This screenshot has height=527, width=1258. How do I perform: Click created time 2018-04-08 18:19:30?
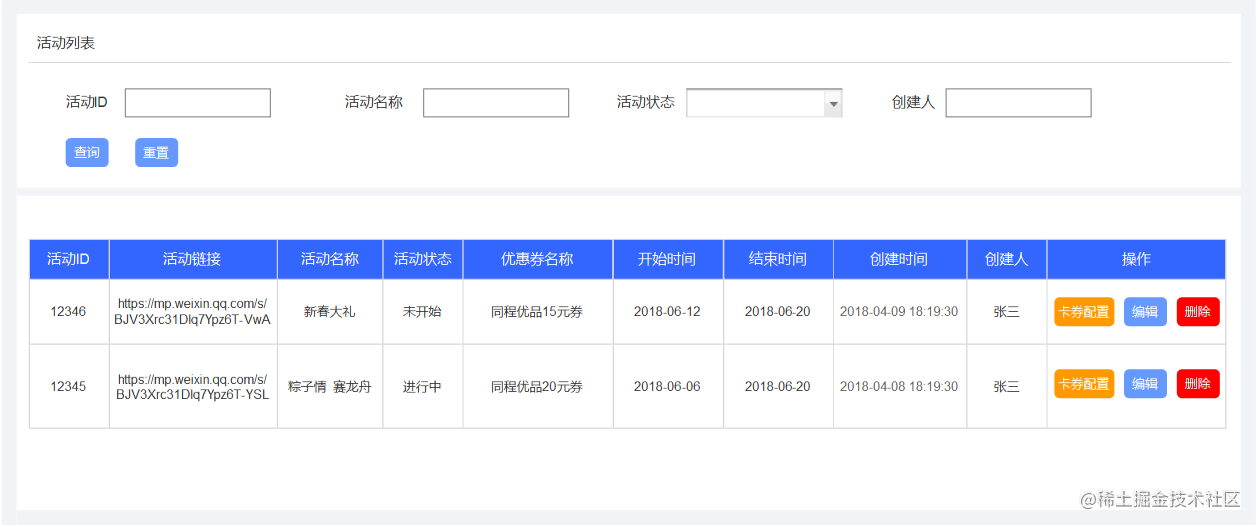tap(899, 387)
